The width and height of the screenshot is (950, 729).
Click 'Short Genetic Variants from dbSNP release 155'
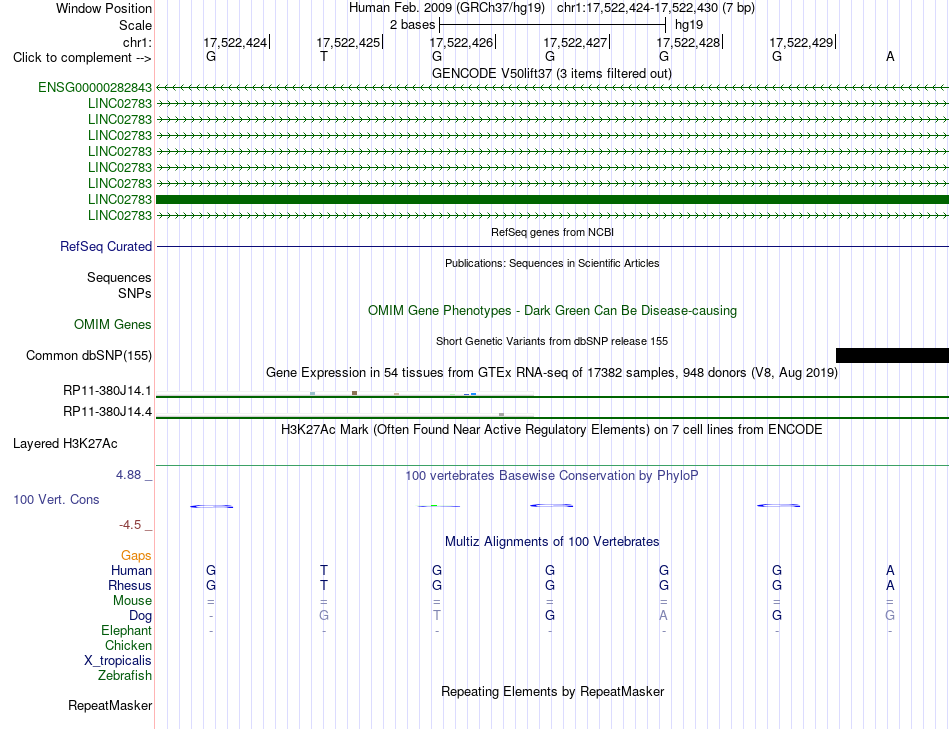pos(552,341)
